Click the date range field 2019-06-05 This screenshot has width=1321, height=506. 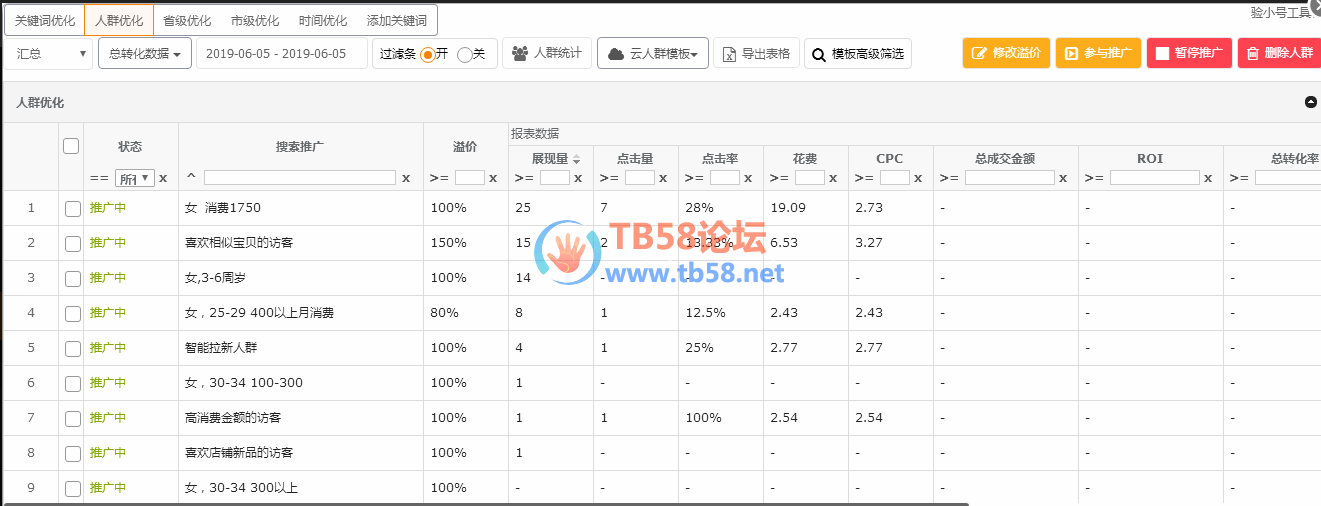point(282,54)
